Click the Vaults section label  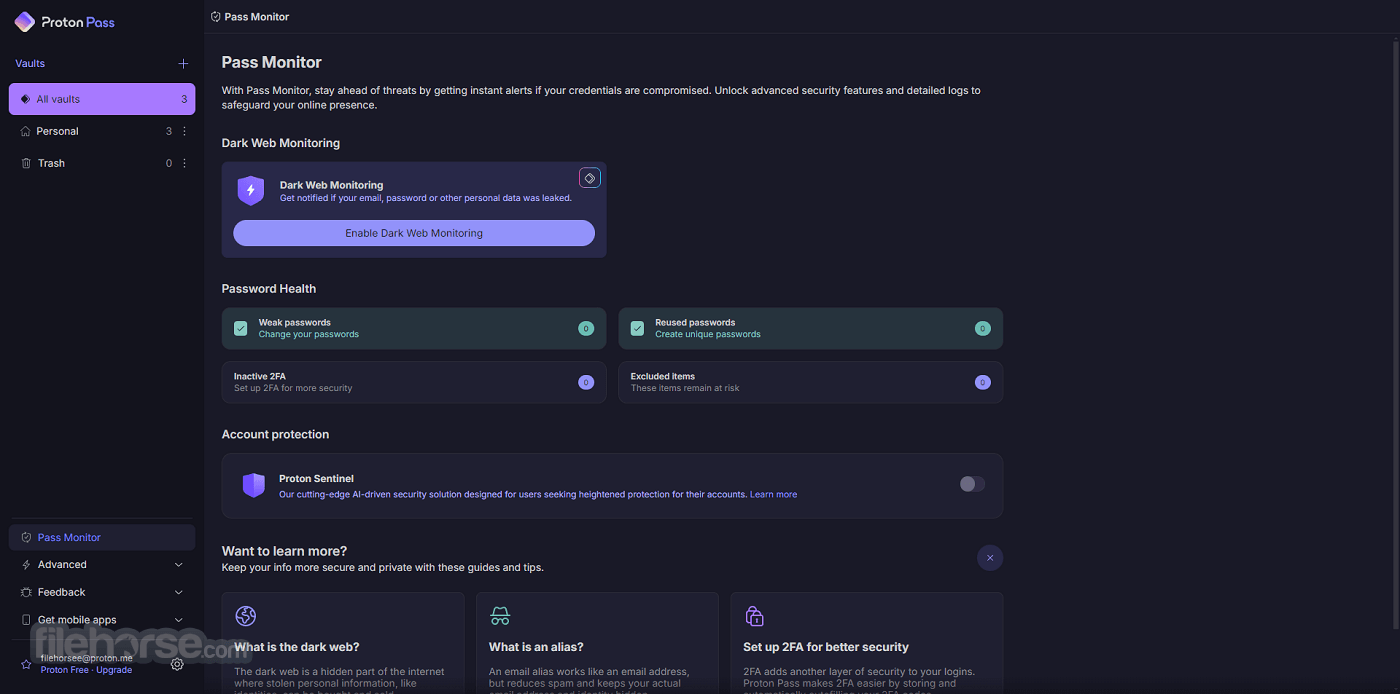(30, 64)
